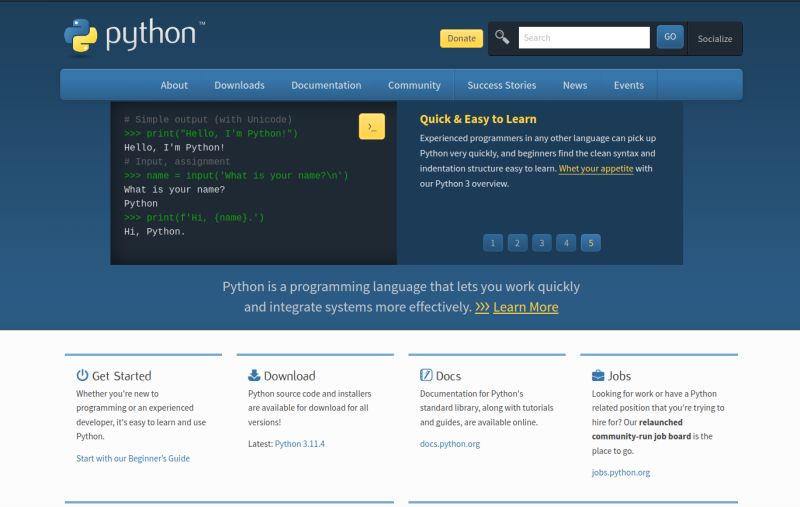Open the News menu
Image resolution: width=800 pixels, height=507 pixels.
[x=575, y=85]
